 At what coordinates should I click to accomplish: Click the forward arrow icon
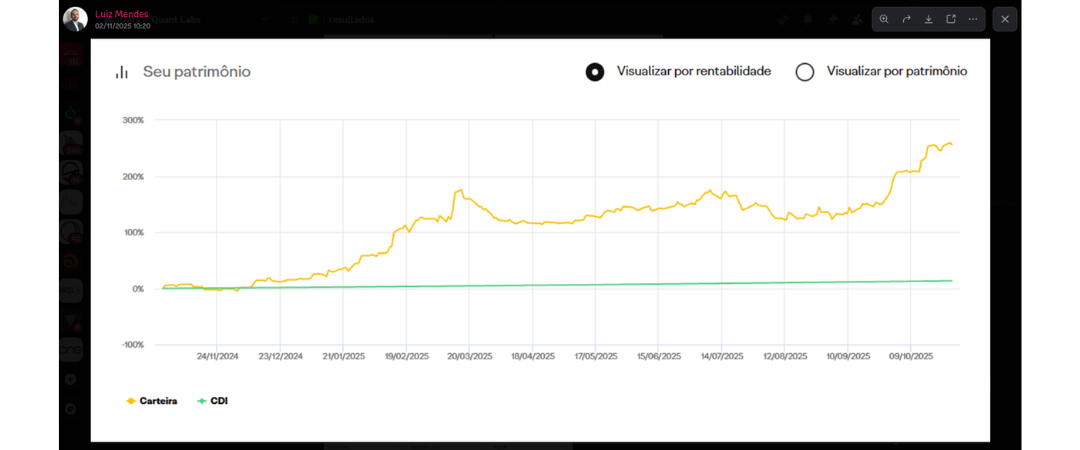[906, 19]
